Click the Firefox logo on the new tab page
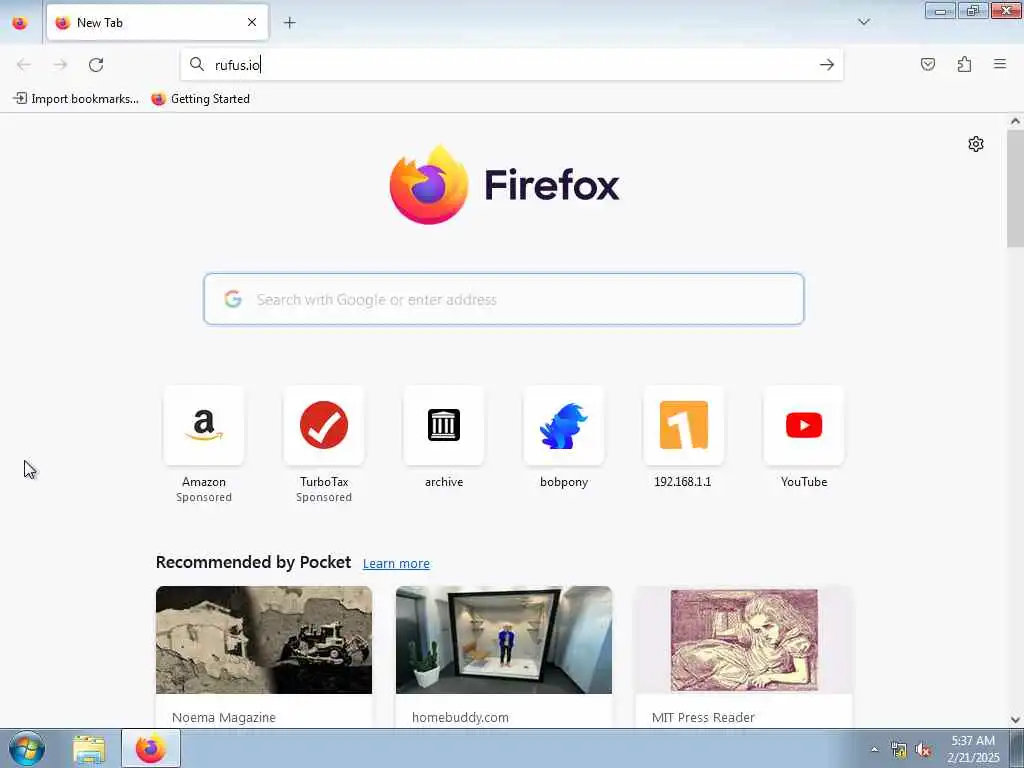Viewport: 1024px width, 768px height. 504,185
